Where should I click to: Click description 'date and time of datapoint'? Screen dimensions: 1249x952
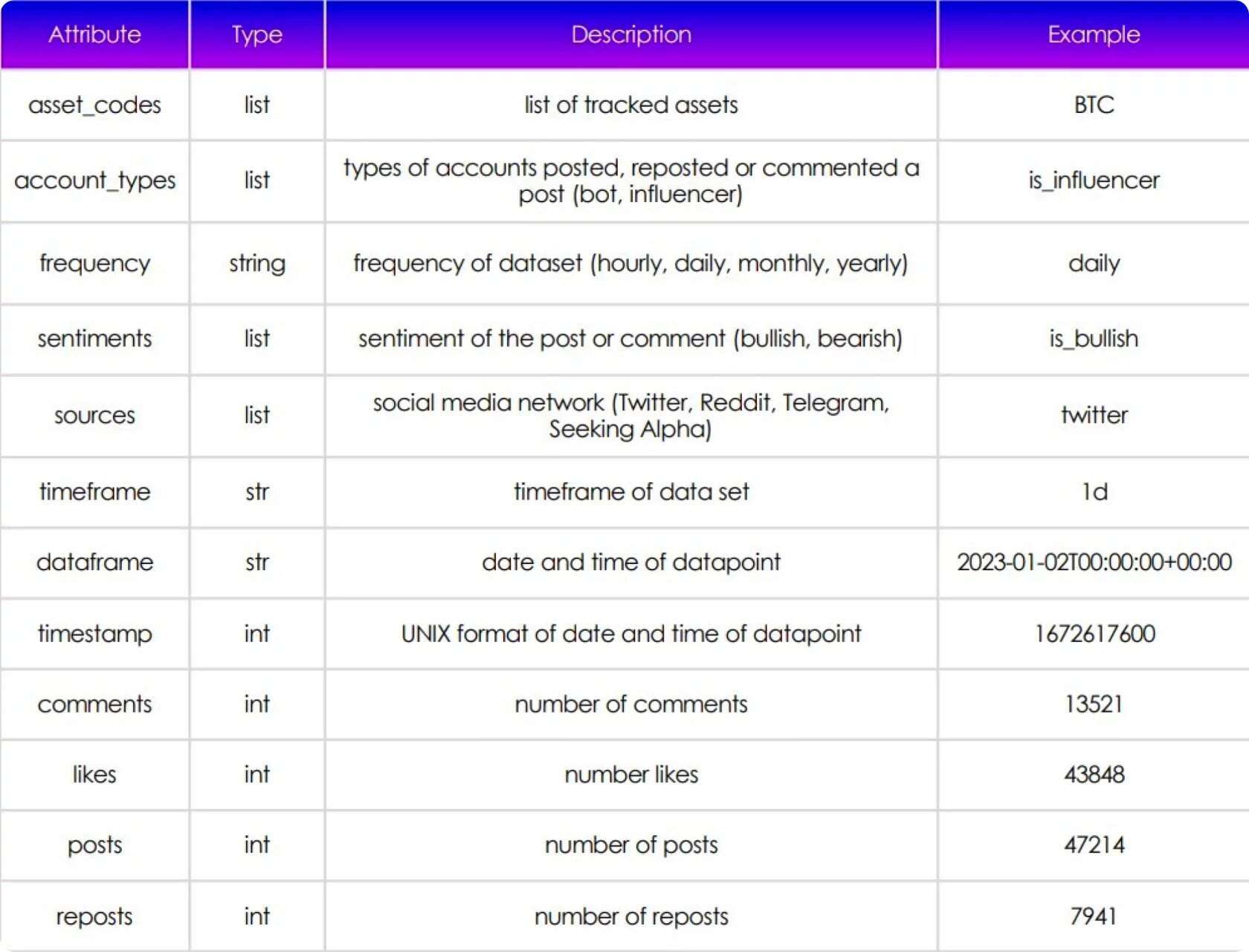coord(631,562)
